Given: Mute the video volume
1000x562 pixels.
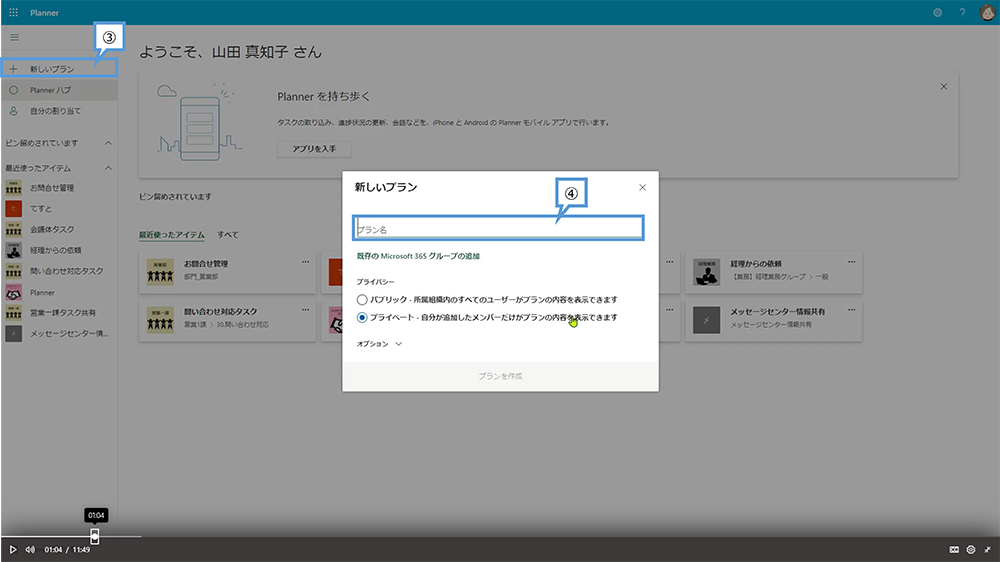Looking at the screenshot, I should (30, 549).
